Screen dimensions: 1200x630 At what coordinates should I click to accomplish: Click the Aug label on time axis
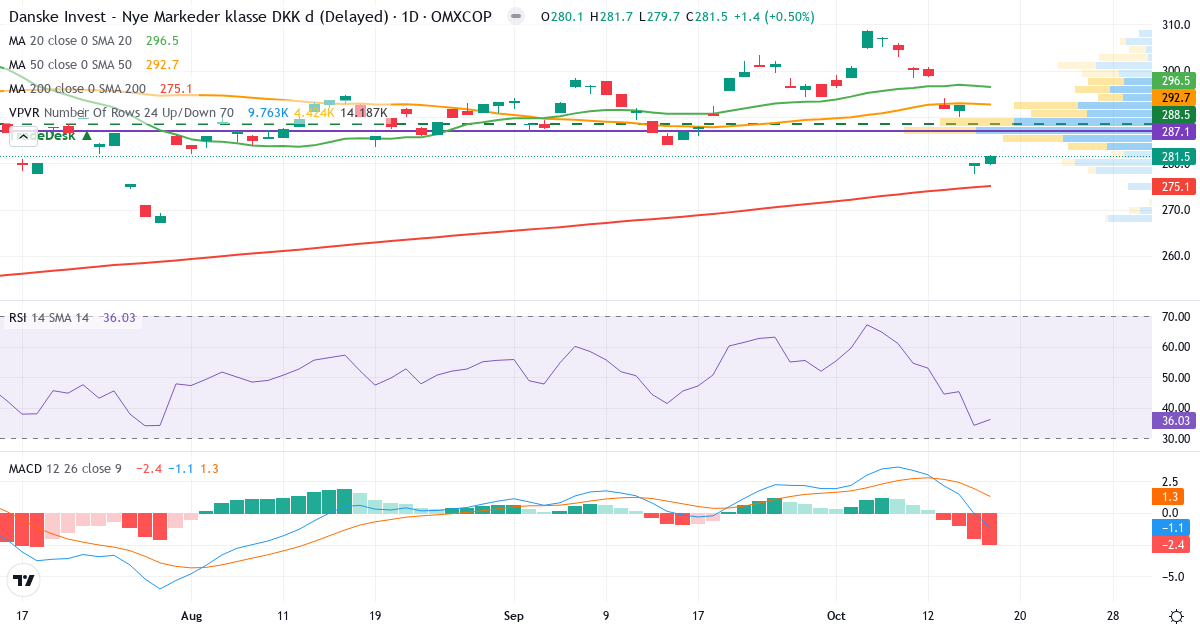tap(193, 615)
